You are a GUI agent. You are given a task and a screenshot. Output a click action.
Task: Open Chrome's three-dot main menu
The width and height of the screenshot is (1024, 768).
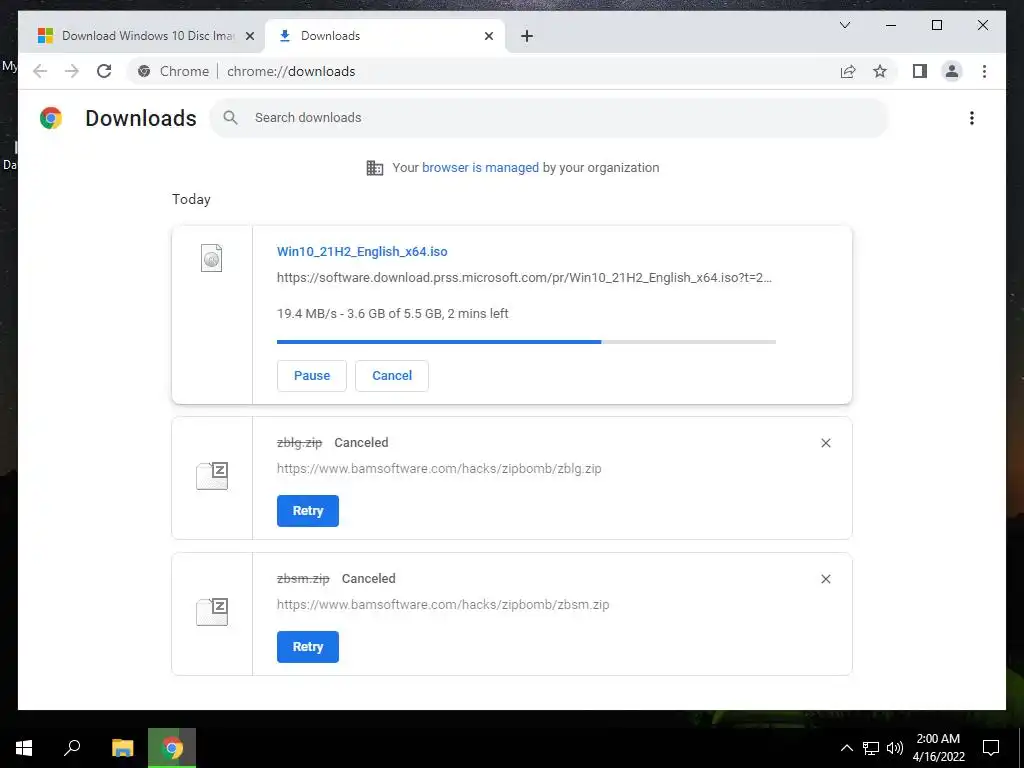pos(984,71)
